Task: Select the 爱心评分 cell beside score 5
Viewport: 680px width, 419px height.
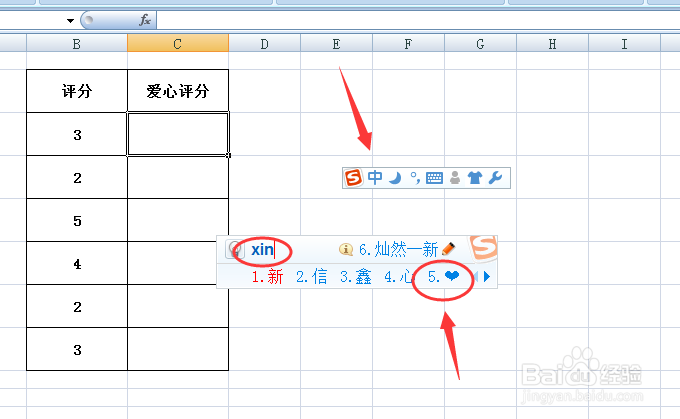Action: [x=178, y=220]
